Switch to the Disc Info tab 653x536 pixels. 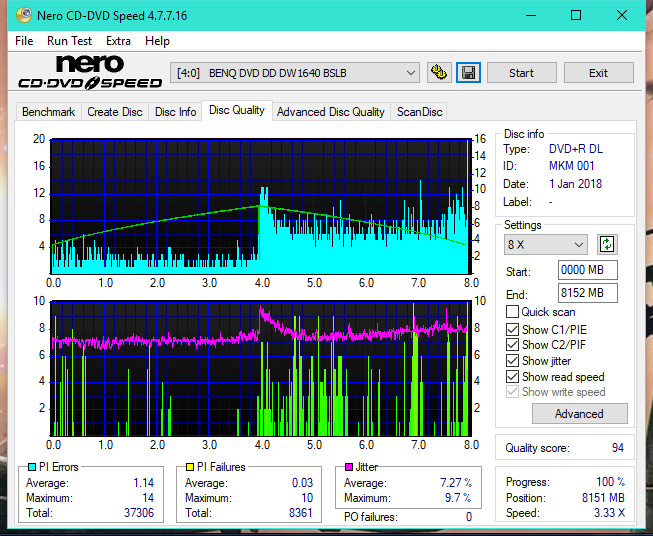coord(175,112)
